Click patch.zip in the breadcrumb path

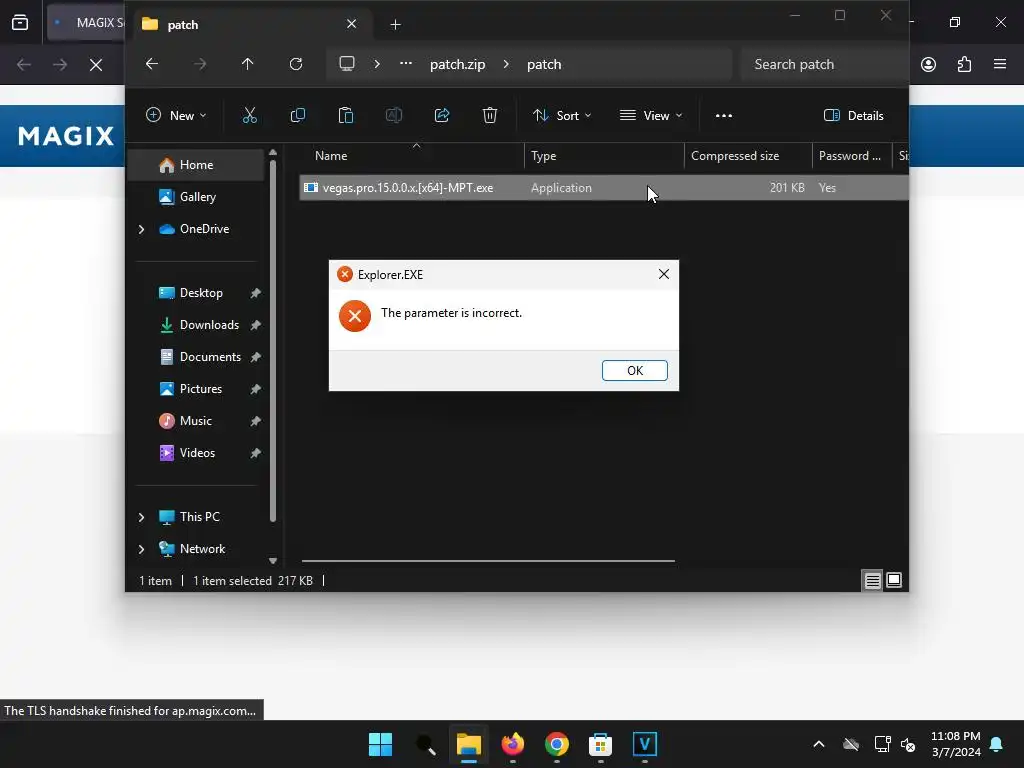point(457,64)
